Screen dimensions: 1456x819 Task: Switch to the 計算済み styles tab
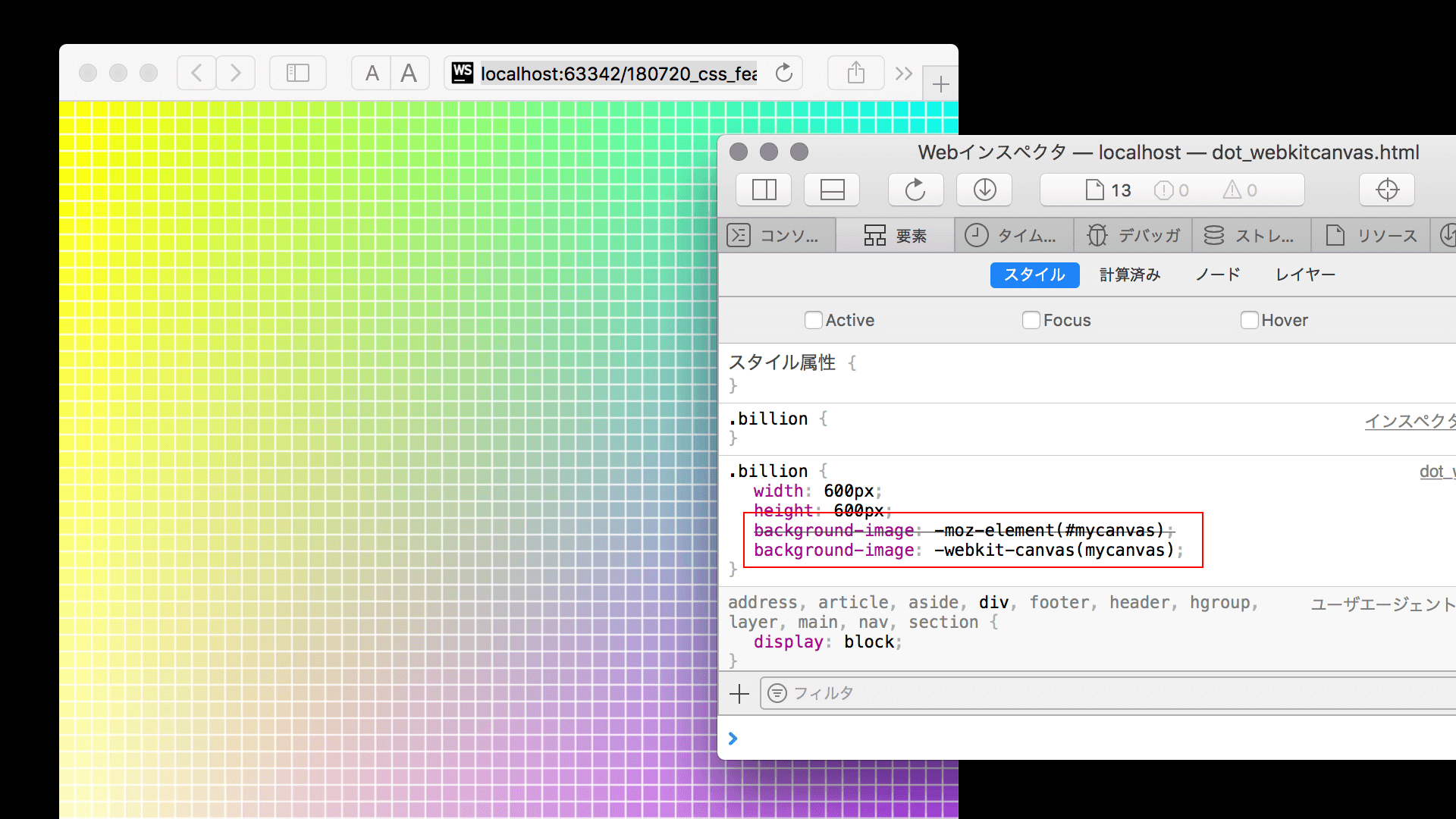(x=1130, y=275)
